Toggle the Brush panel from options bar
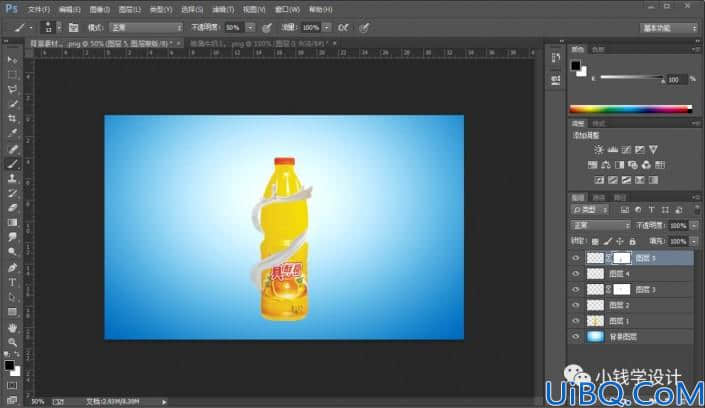The image size is (705, 408). 73,28
